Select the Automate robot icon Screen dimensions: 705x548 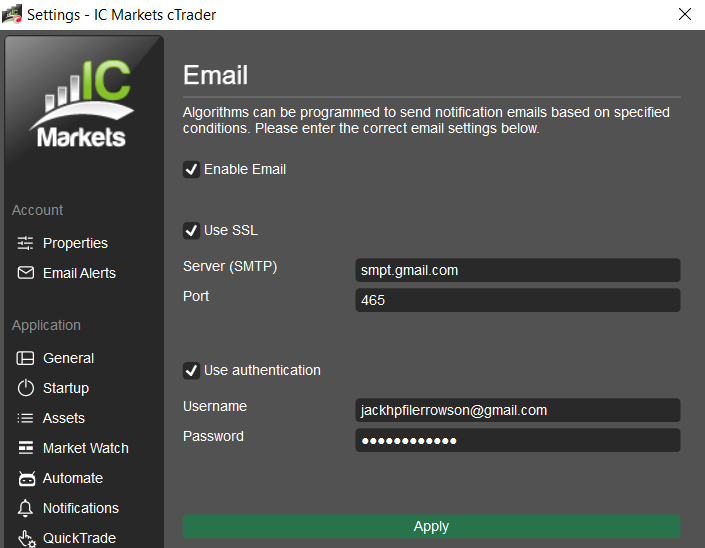(x=27, y=478)
